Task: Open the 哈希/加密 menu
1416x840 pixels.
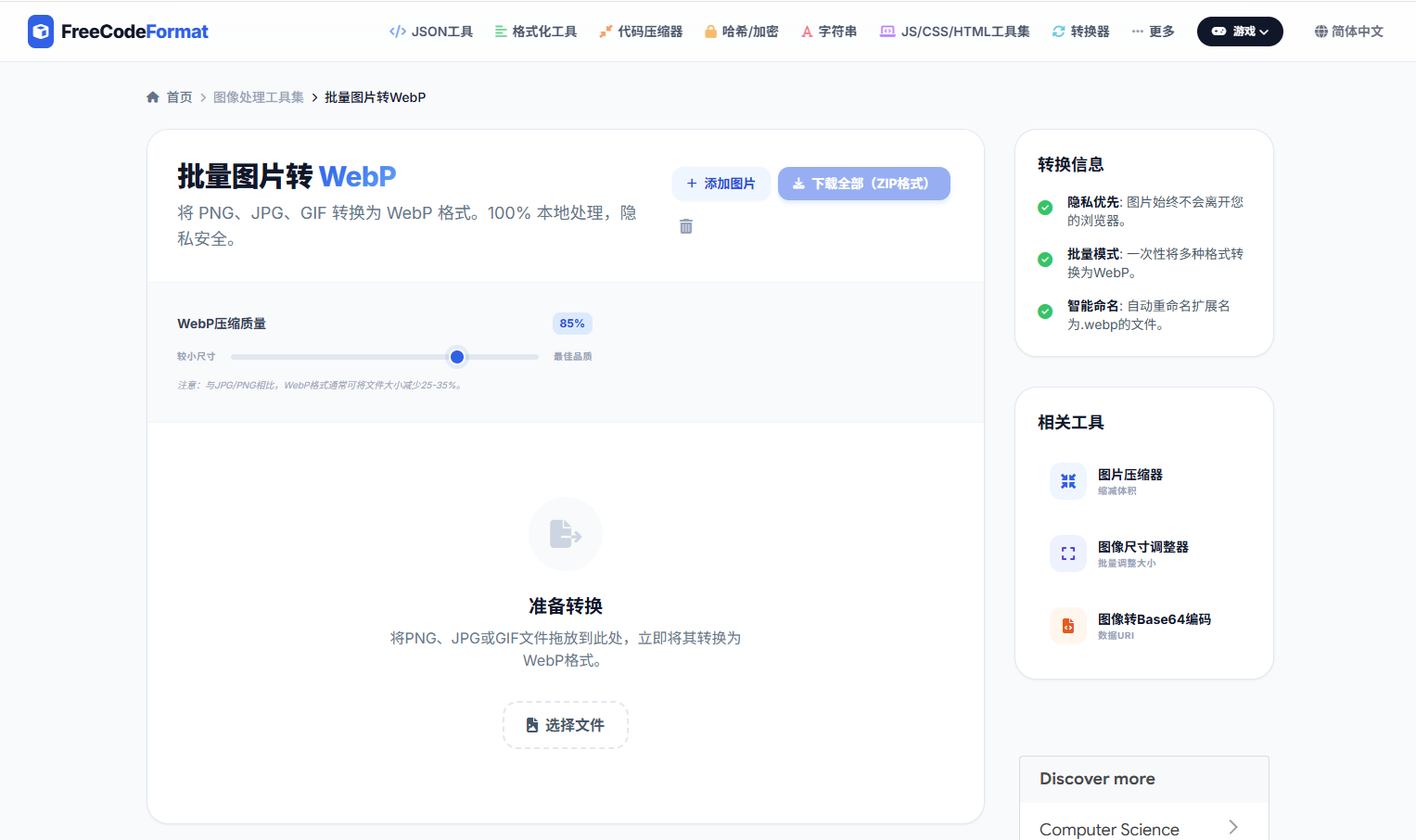Action: coord(742,32)
